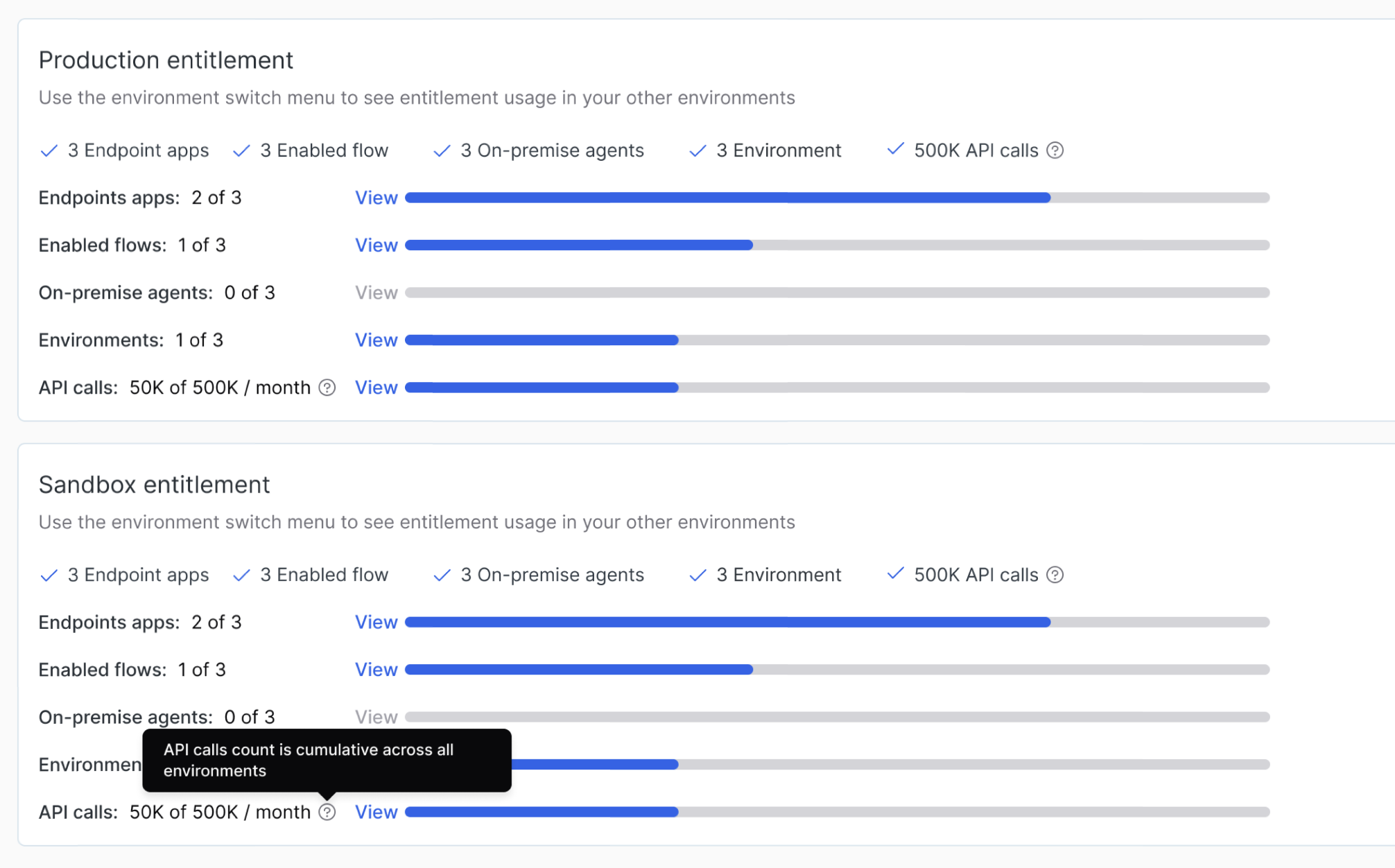Click the Production entitlement heading

click(166, 60)
